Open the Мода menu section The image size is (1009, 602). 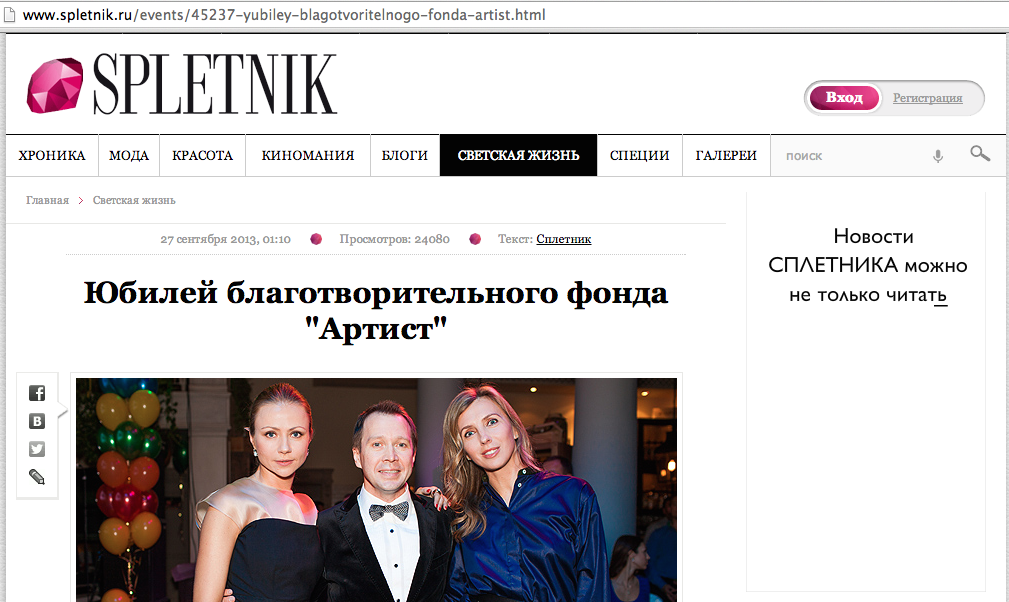[129, 156]
